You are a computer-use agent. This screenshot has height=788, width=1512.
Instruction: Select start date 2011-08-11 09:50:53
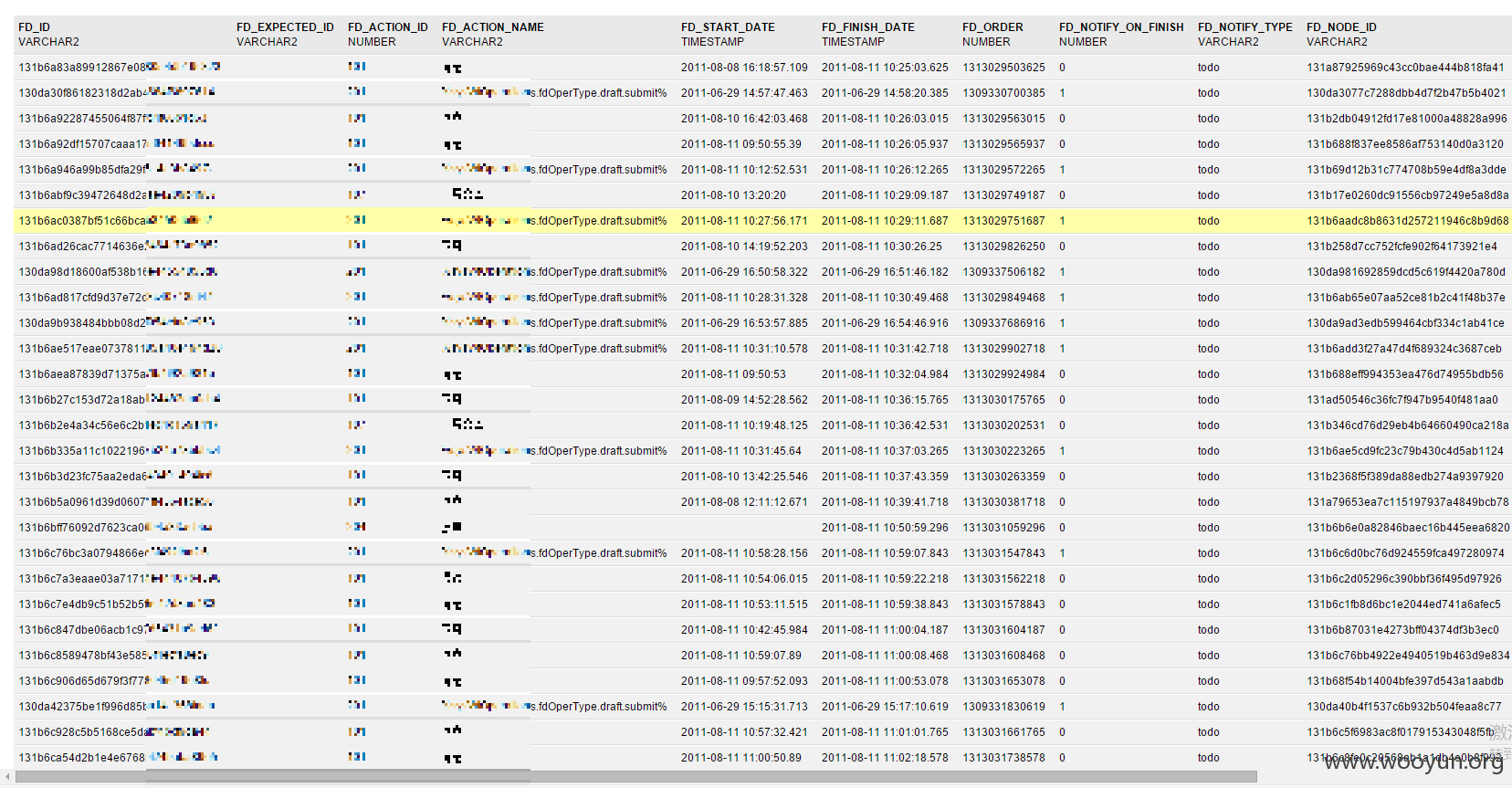[733, 374]
